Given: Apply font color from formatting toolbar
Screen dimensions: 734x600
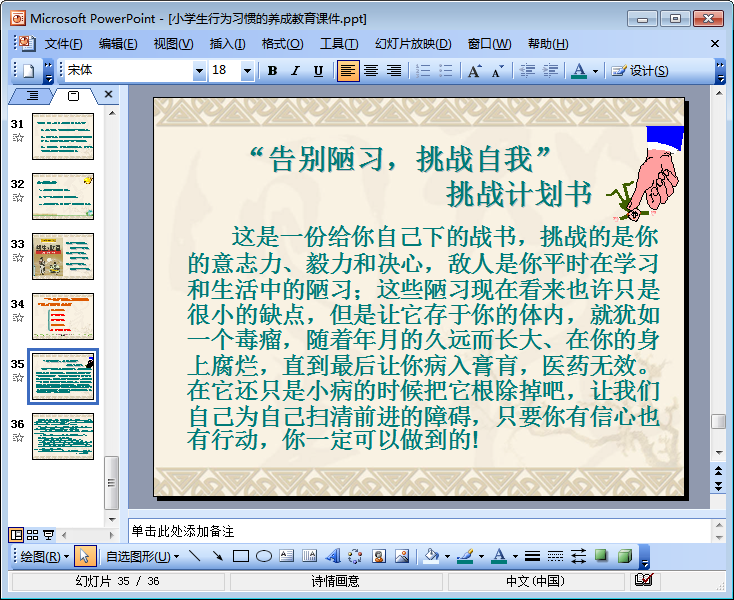Looking at the screenshot, I should point(579,71).
